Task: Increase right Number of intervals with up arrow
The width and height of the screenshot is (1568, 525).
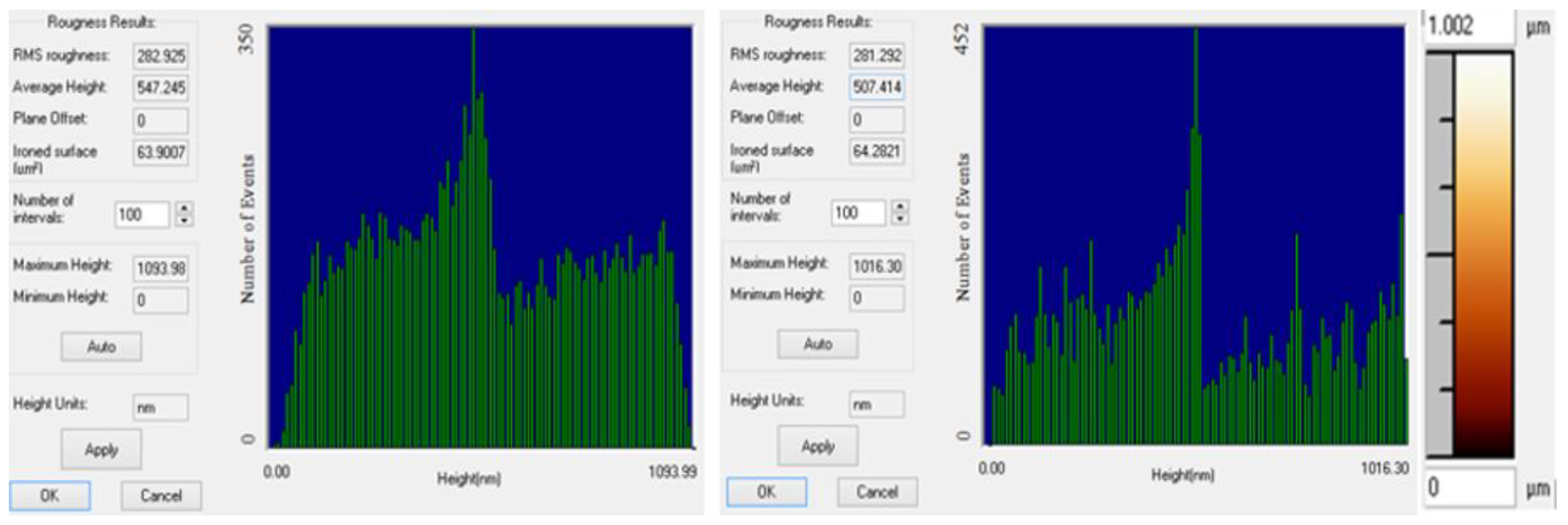Action: [x=900, y=207]
